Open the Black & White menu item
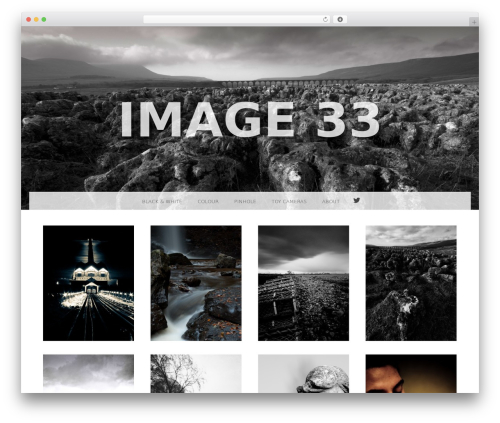500x423 pixels. pos(162,201)
